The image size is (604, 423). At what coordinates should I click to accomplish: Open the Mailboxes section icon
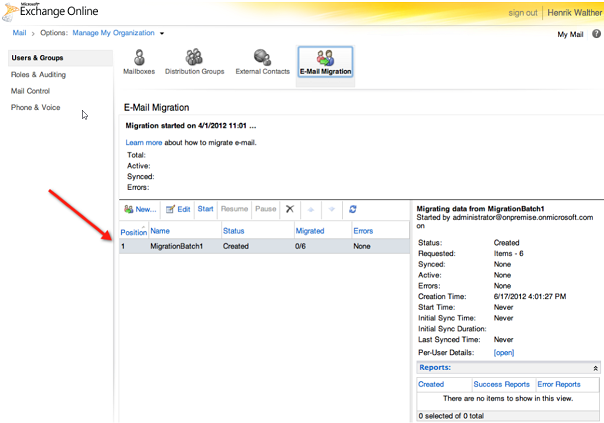click(139, 62)
